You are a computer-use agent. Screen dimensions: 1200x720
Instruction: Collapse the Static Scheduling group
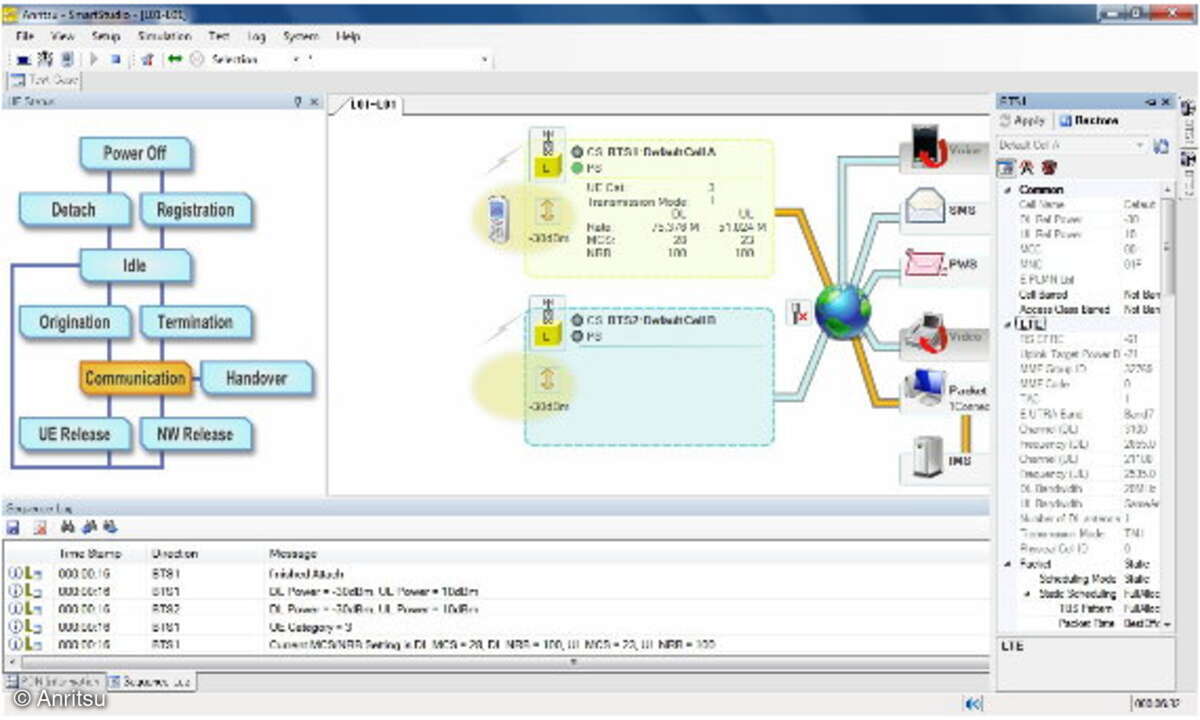tap(1026, 594)
